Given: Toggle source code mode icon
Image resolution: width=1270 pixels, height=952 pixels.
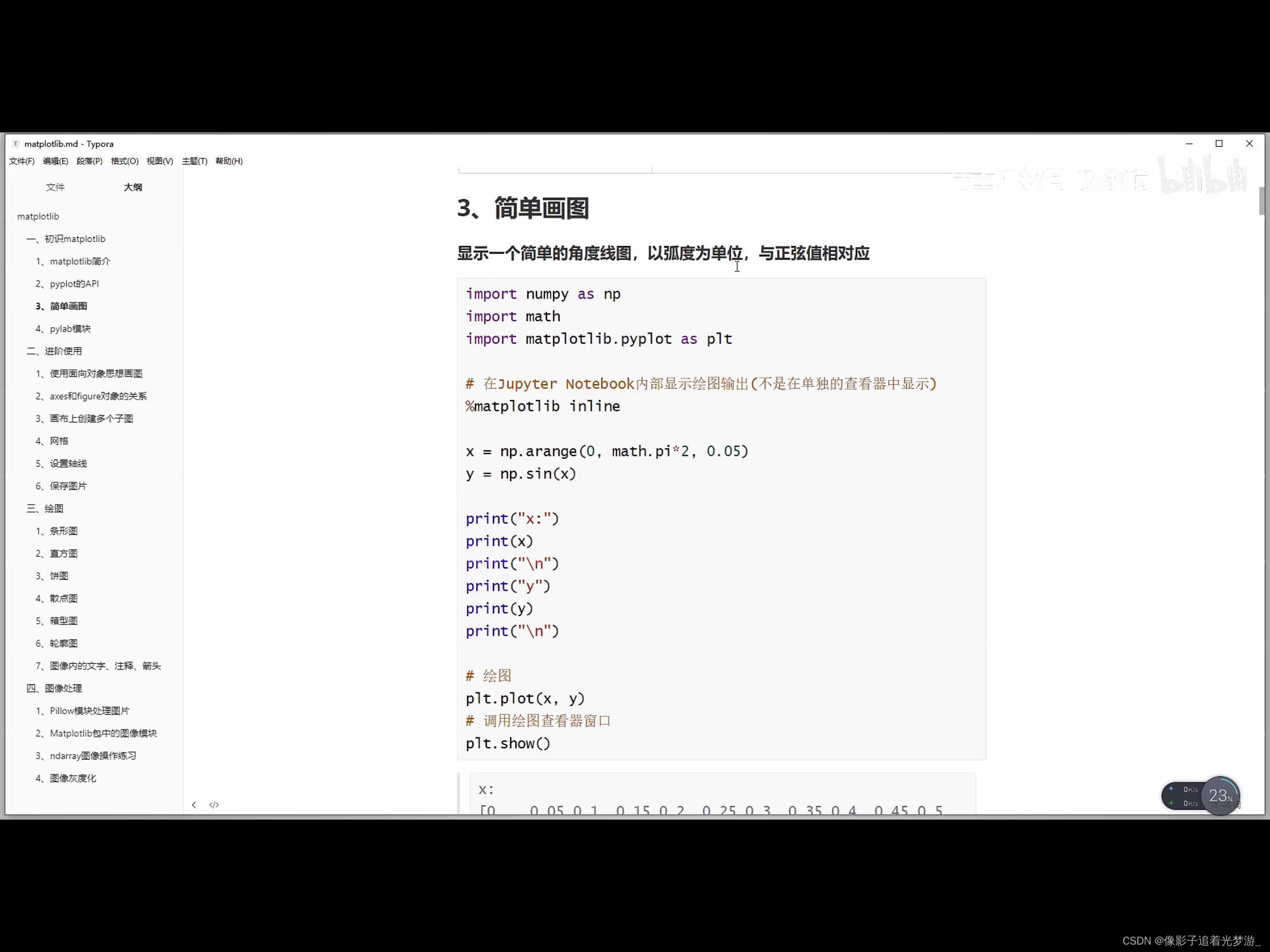Looking at the screenshot, I should coord(214,805).
